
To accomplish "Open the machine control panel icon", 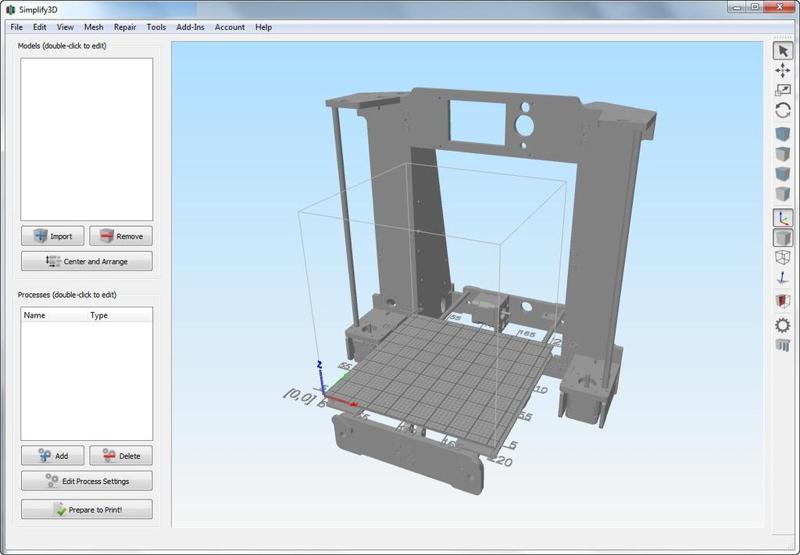I will point(783,346).
